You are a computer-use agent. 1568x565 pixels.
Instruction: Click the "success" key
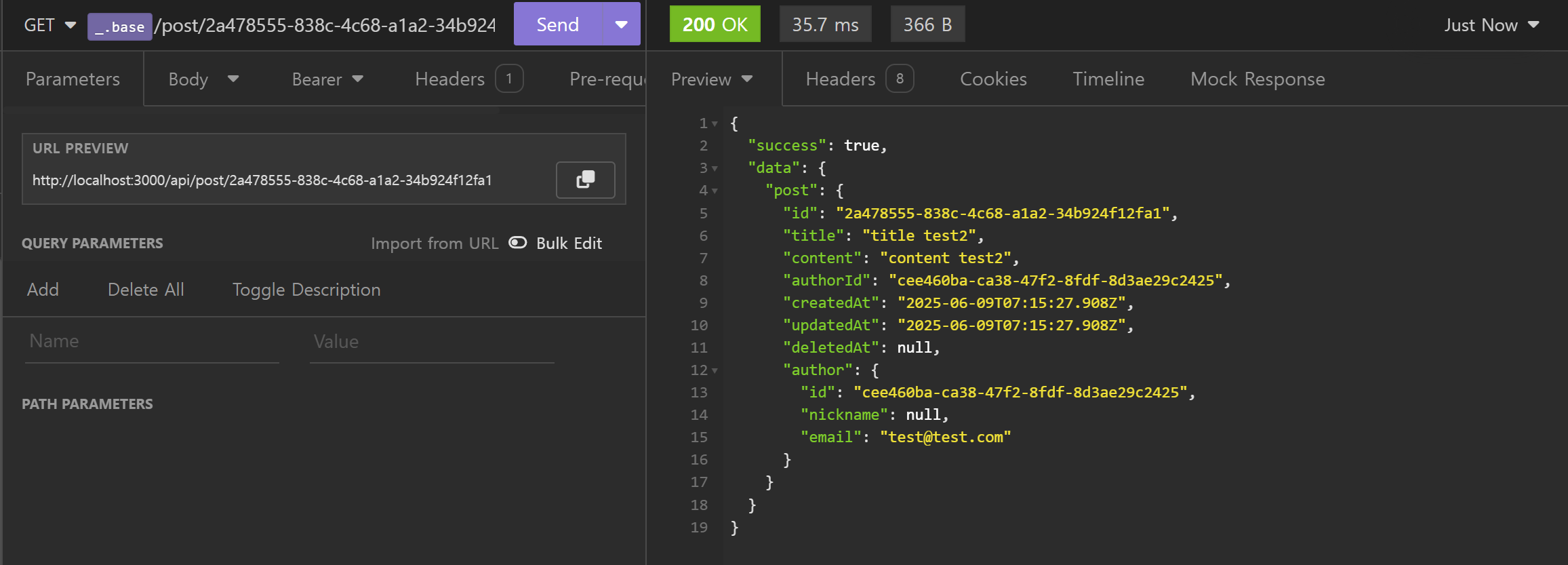click(786, 145)
